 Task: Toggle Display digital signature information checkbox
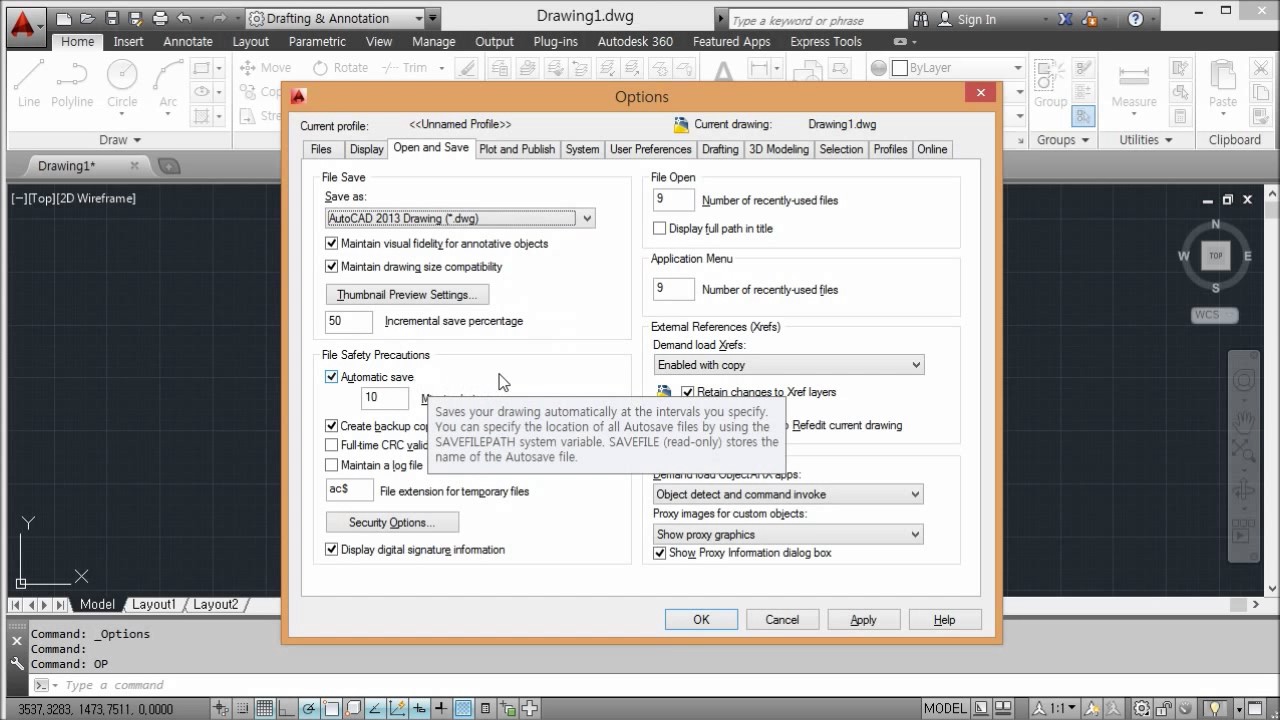332,550
